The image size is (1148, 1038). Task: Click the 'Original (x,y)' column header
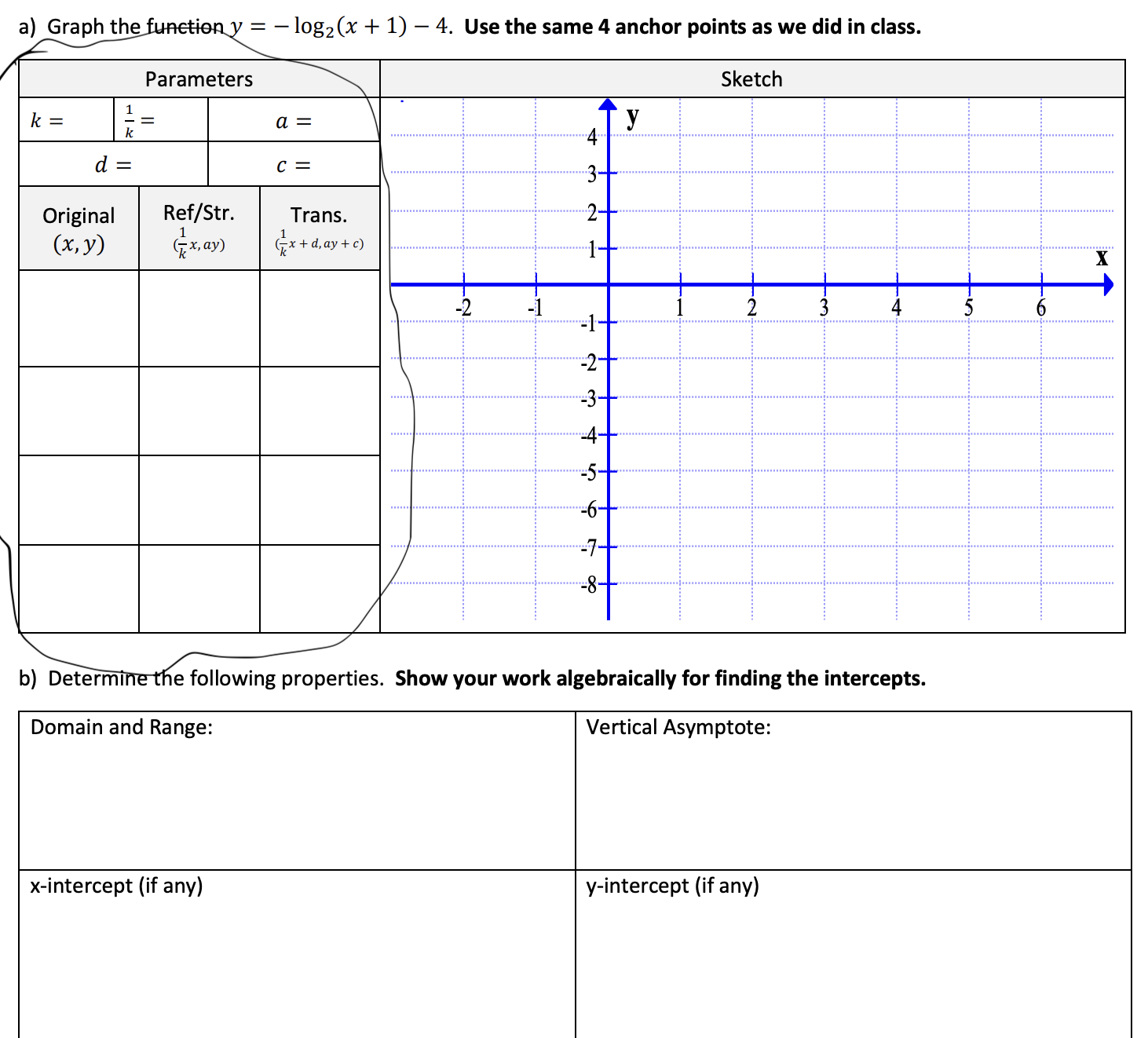pyautogui.click(x=78, y=226)
